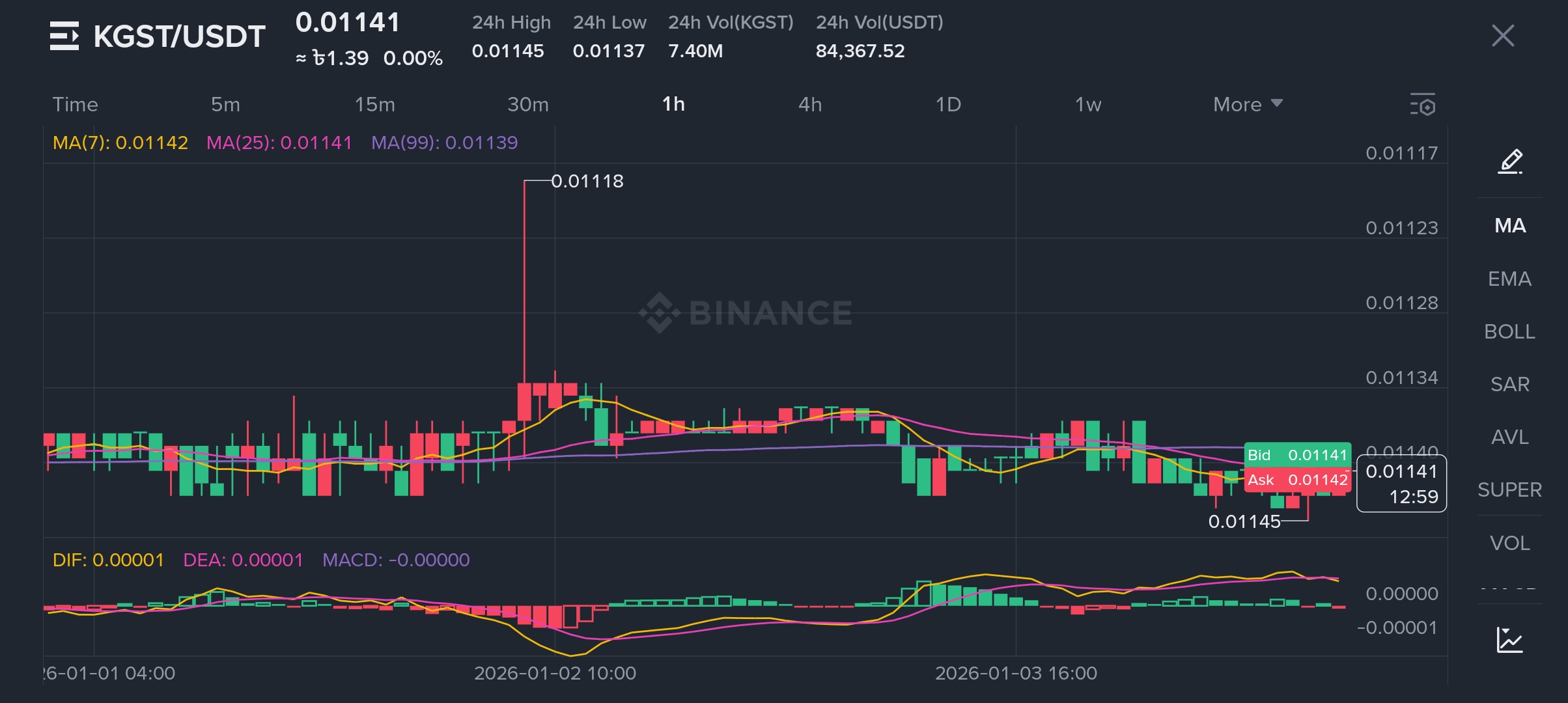
Task: Toggle the MA indicator
Action: coord(1510,226)
